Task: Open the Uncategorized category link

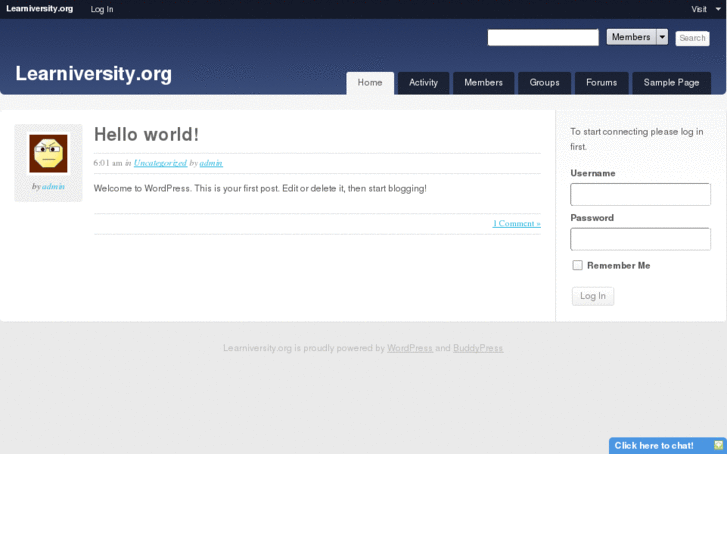Action: coord(160,163)
